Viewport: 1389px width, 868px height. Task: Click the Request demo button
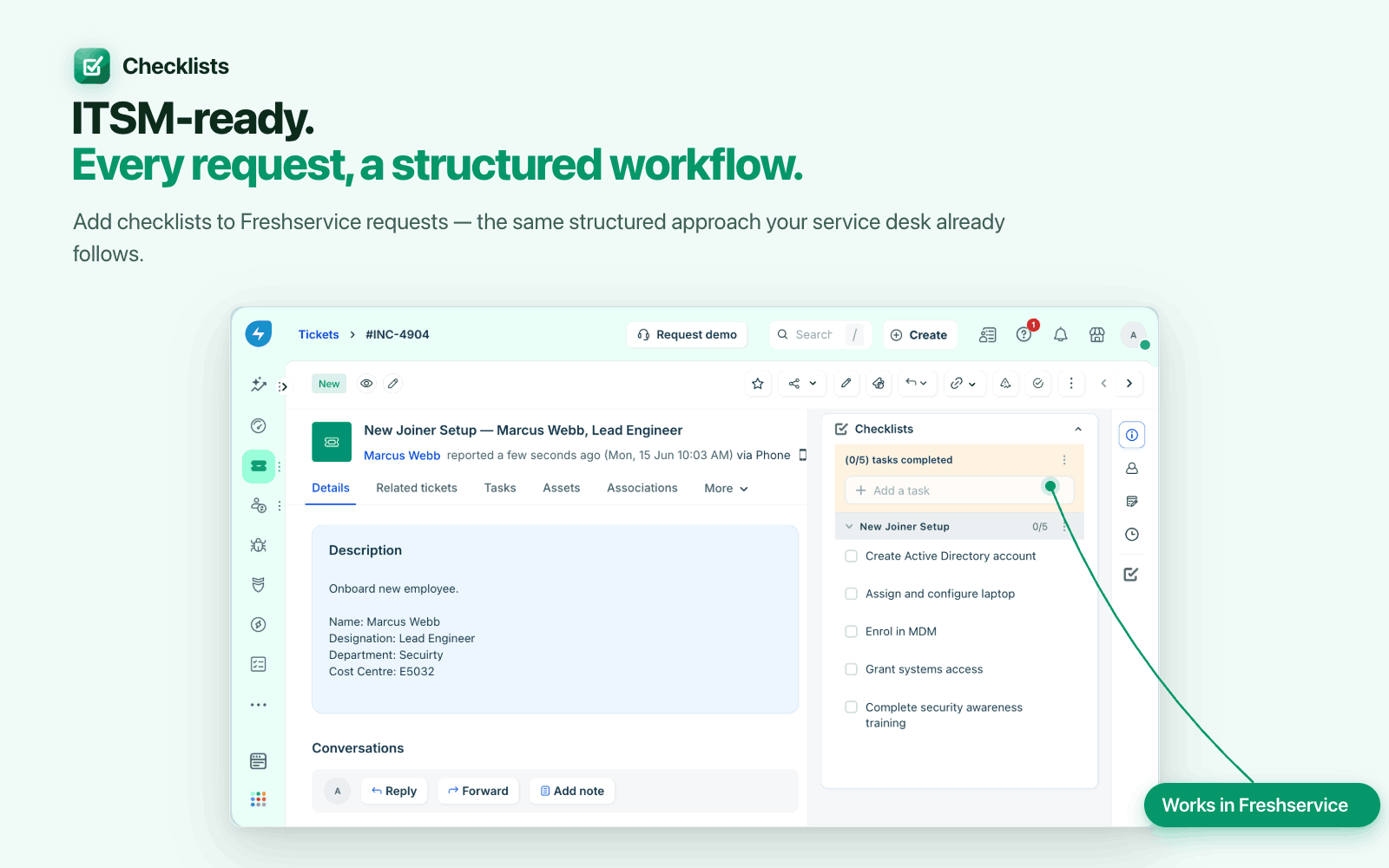(x=688, y=335)
